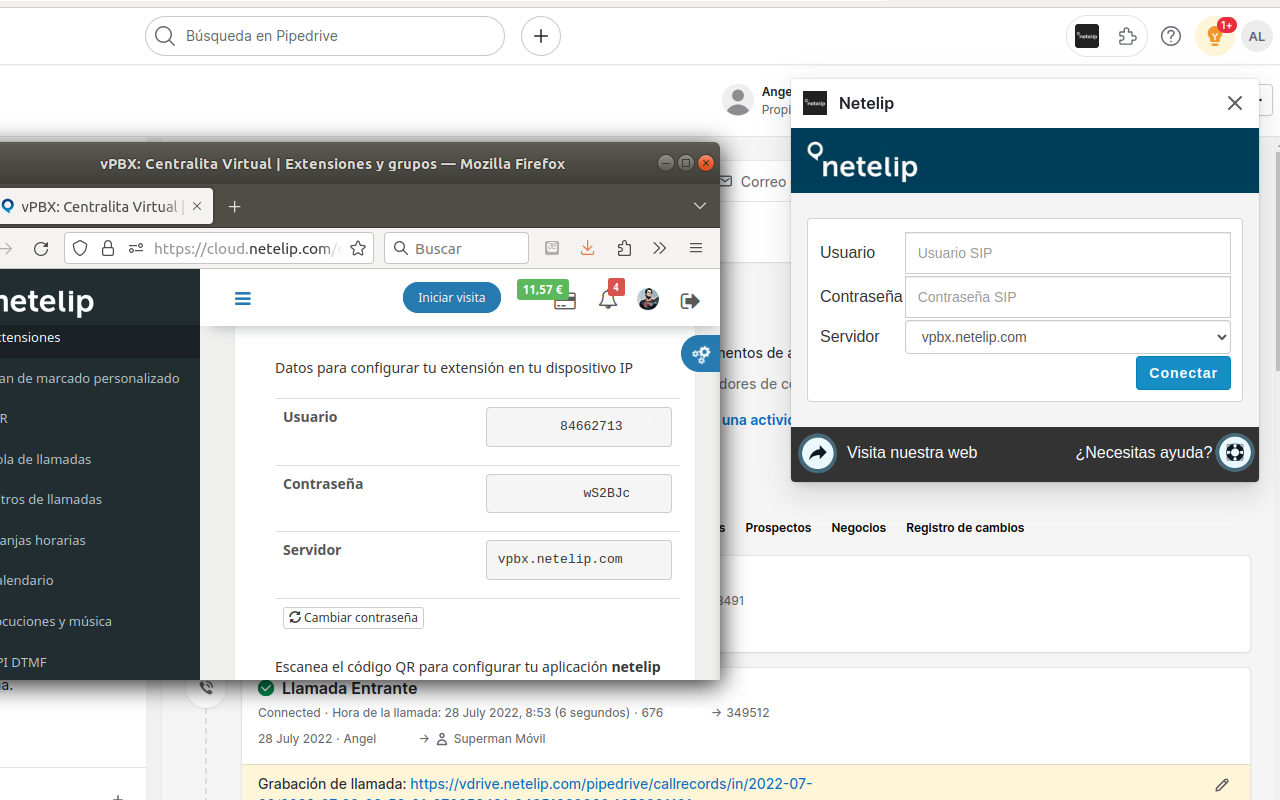Click the netelip logout icon
Image resolution: width=1280 pixels, height=800 pixels.
(x=690, y=300)
